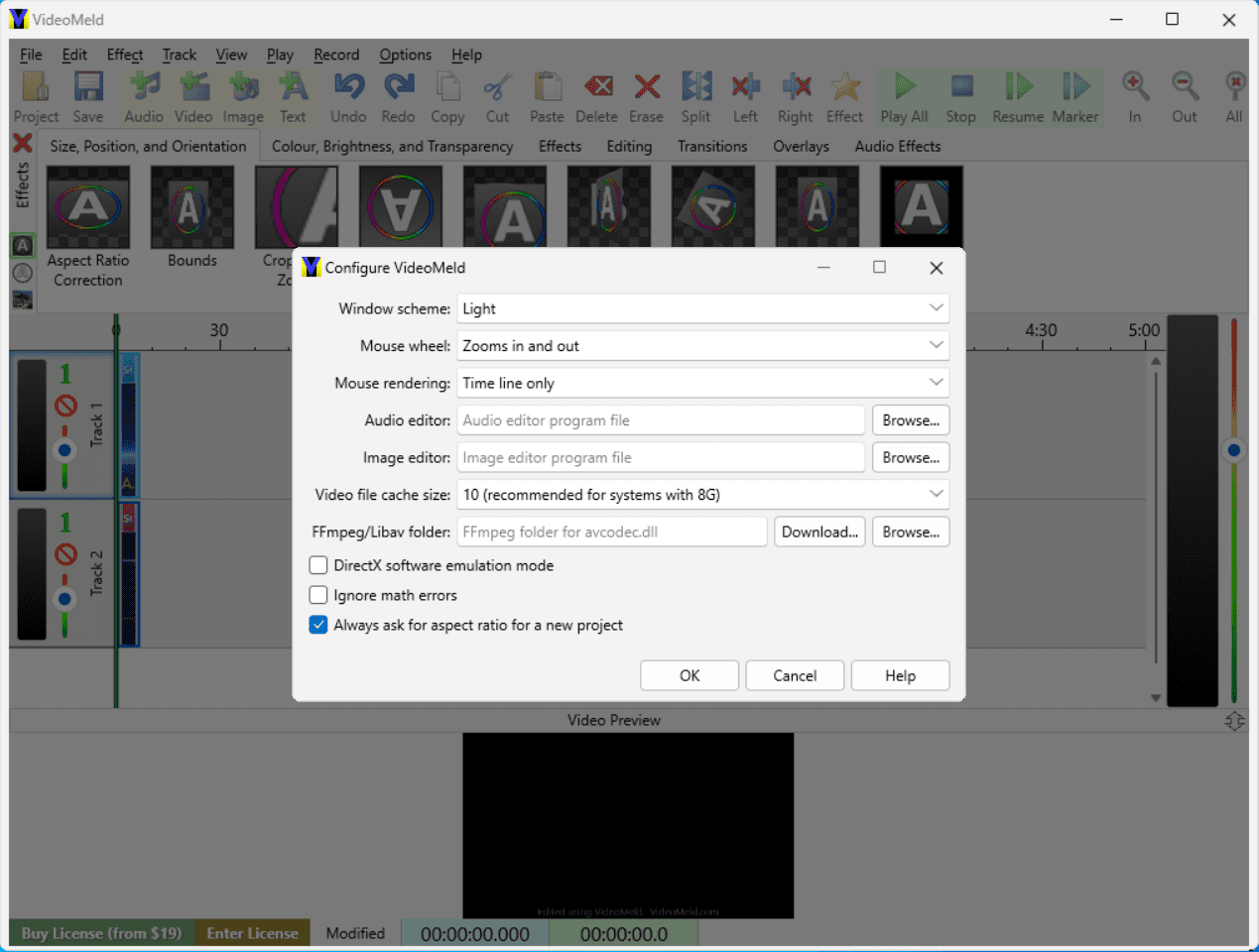Browse for the Audio editor program
The width and height of the screenshot is (1259, 952).
tap(911, 420)
